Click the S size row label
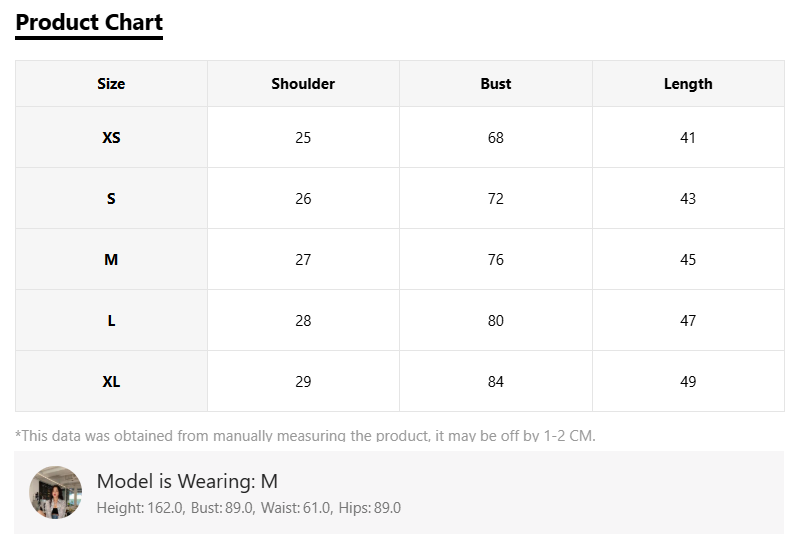This screenshot has height=543, width=793. click(111, 199)
